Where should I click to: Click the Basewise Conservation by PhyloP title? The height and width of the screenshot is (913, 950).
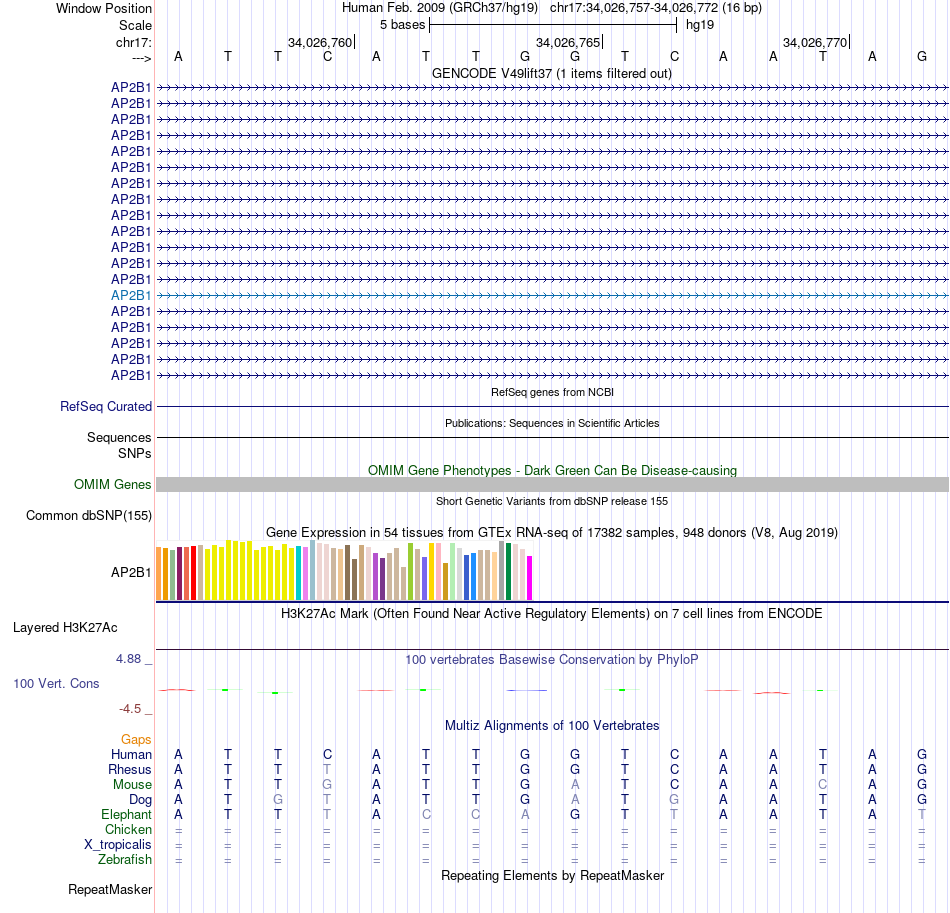[x=552, y=659]
